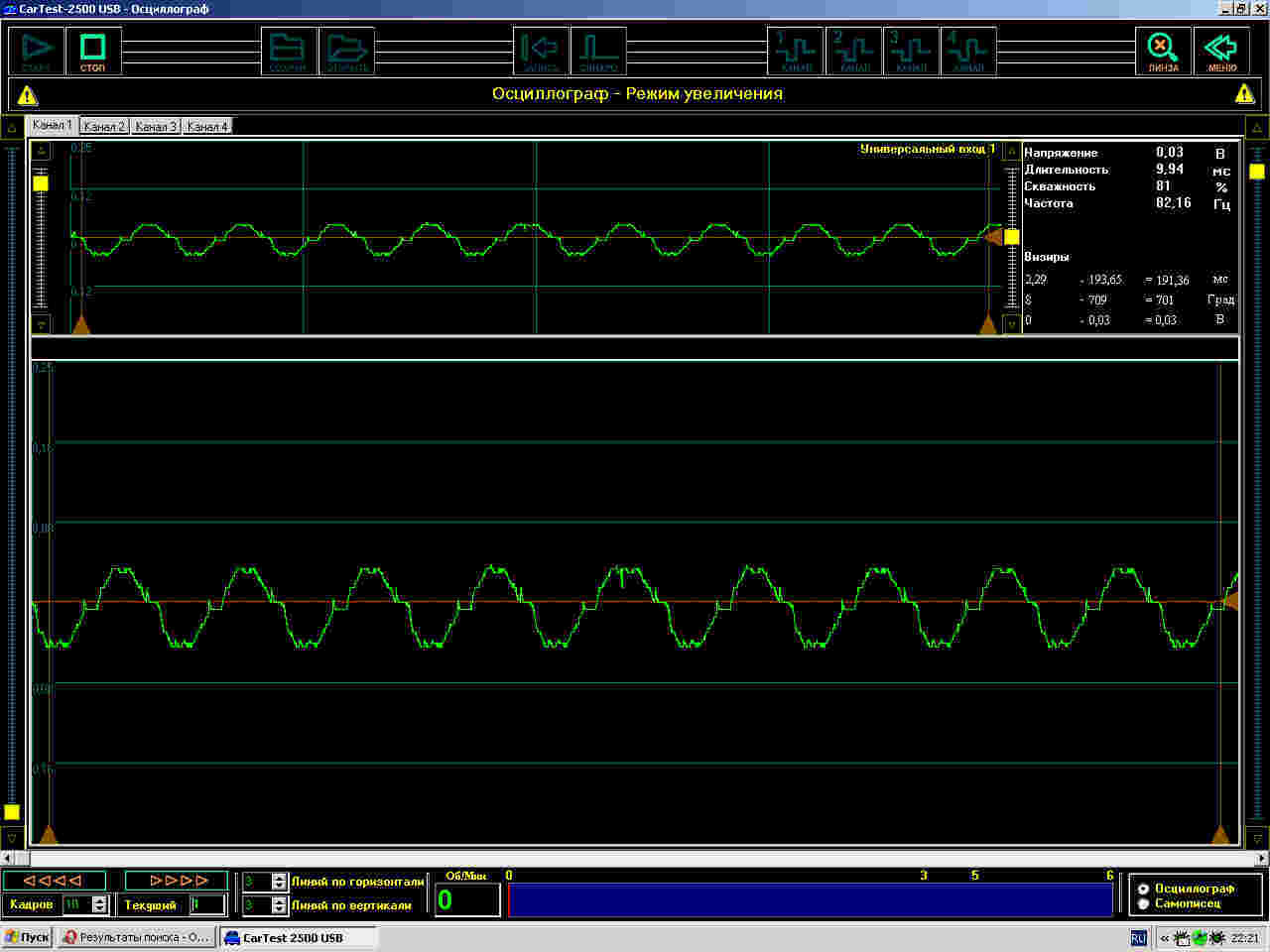Screen dimensions: 1270x952
Task: Click the yellow handle at bottom of far-left slider
Action: pyautogui.click(x=12, y=811)
